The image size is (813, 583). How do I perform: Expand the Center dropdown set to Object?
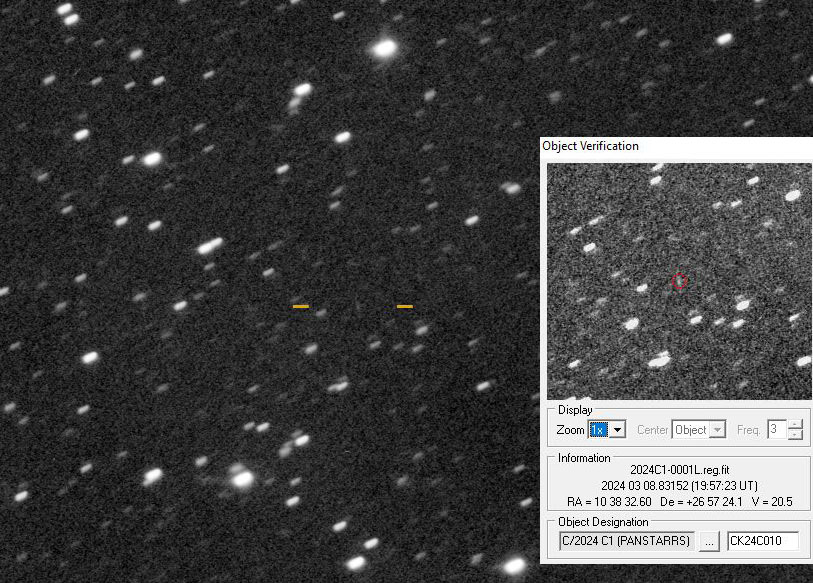pos(717,430)
